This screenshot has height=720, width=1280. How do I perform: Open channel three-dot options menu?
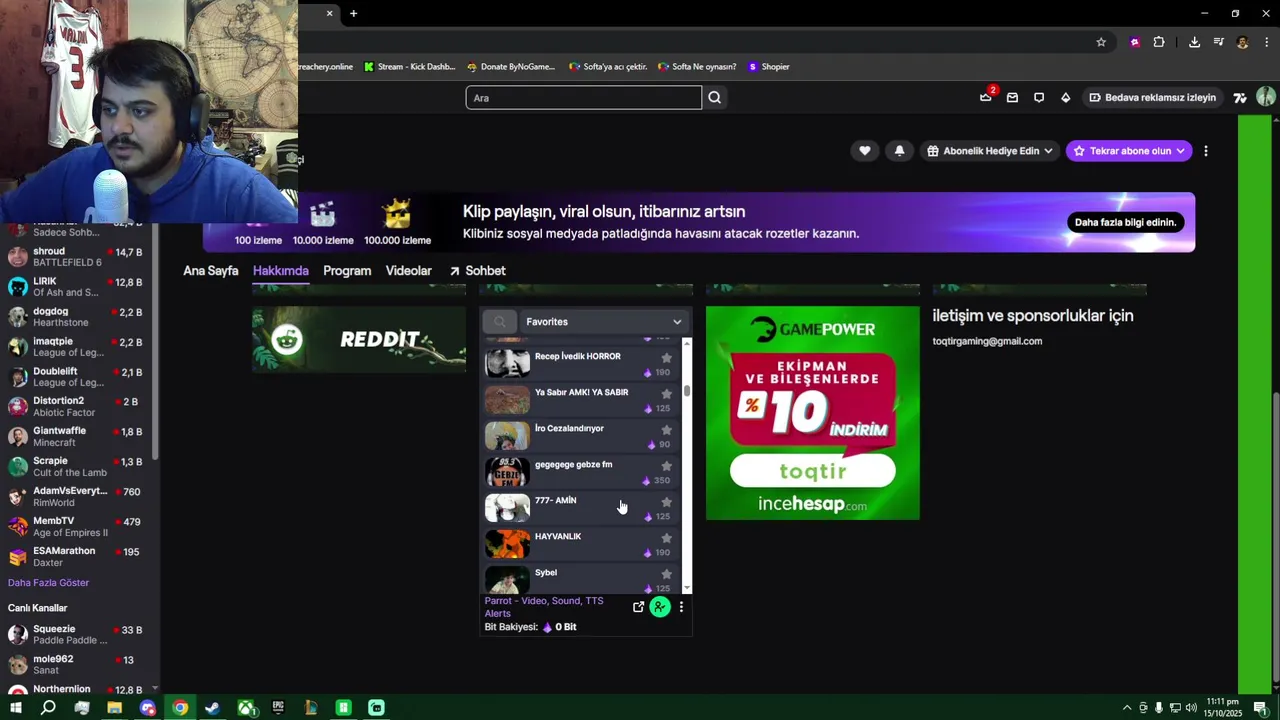(1206, 151)
